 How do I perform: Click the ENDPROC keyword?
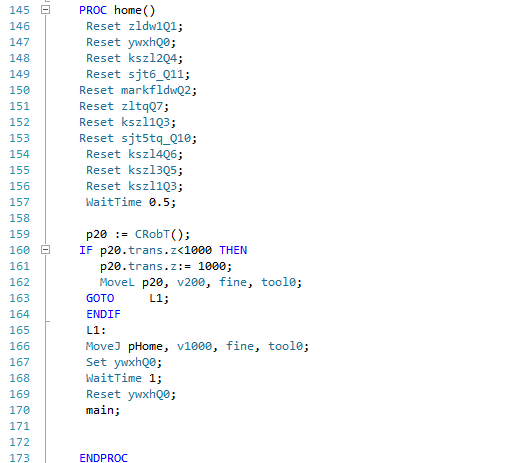point(103,458)
